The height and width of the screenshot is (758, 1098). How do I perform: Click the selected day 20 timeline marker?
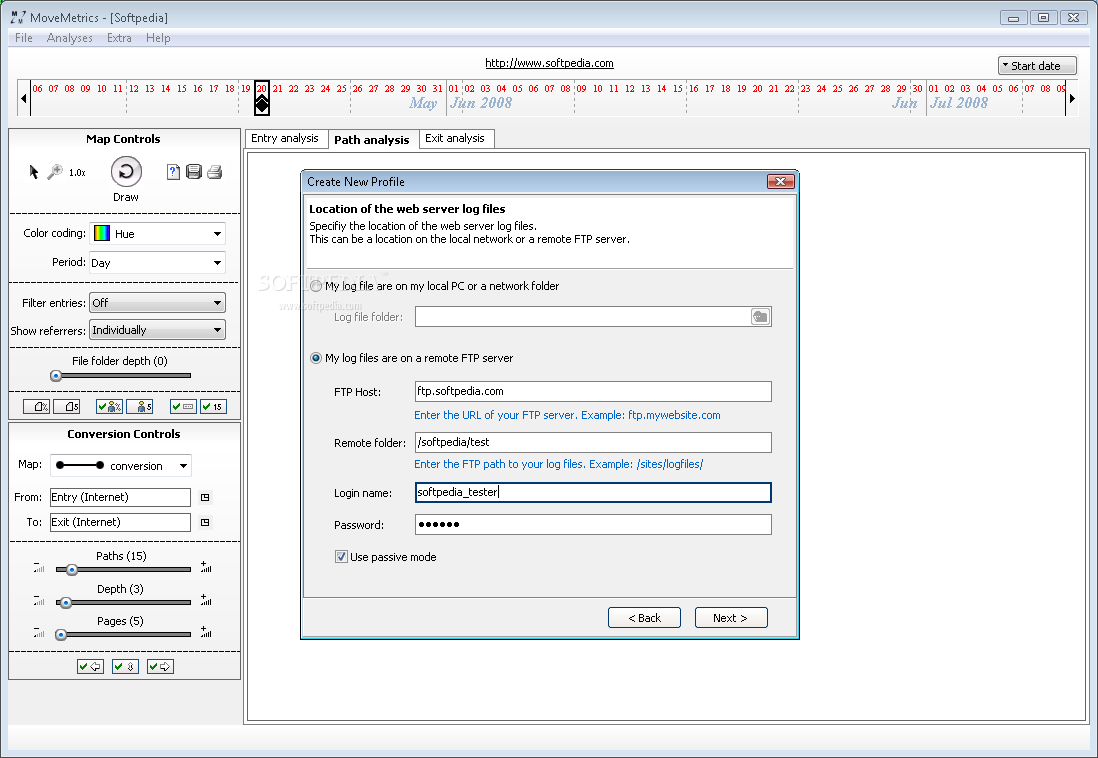(262, 97)
